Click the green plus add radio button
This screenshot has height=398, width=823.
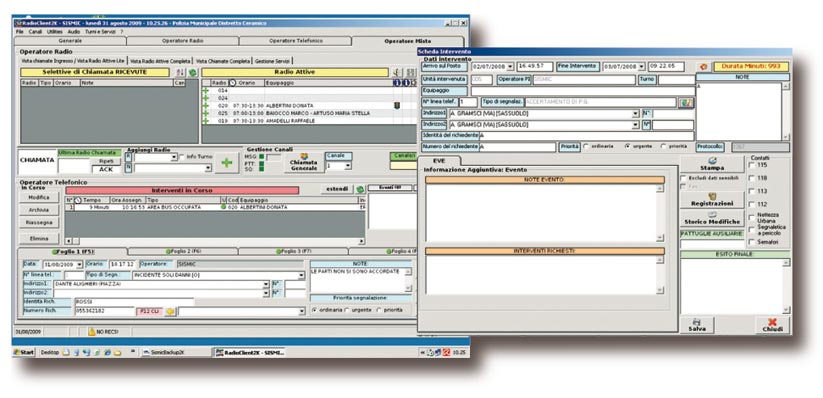pos(226,163)
